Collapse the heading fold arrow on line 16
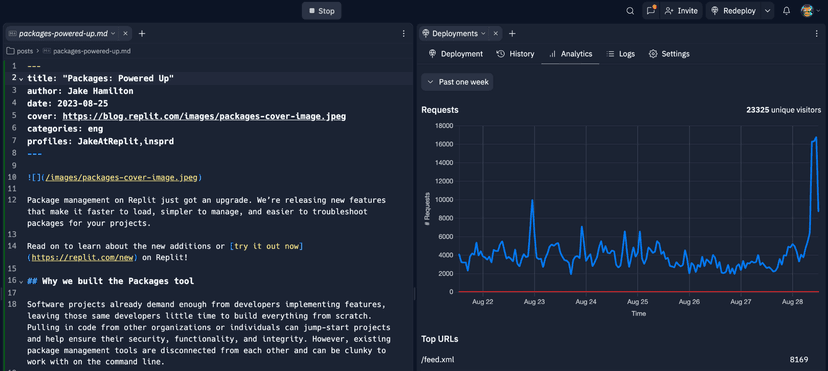Viewport: 828px width, 371px height. 21,281
